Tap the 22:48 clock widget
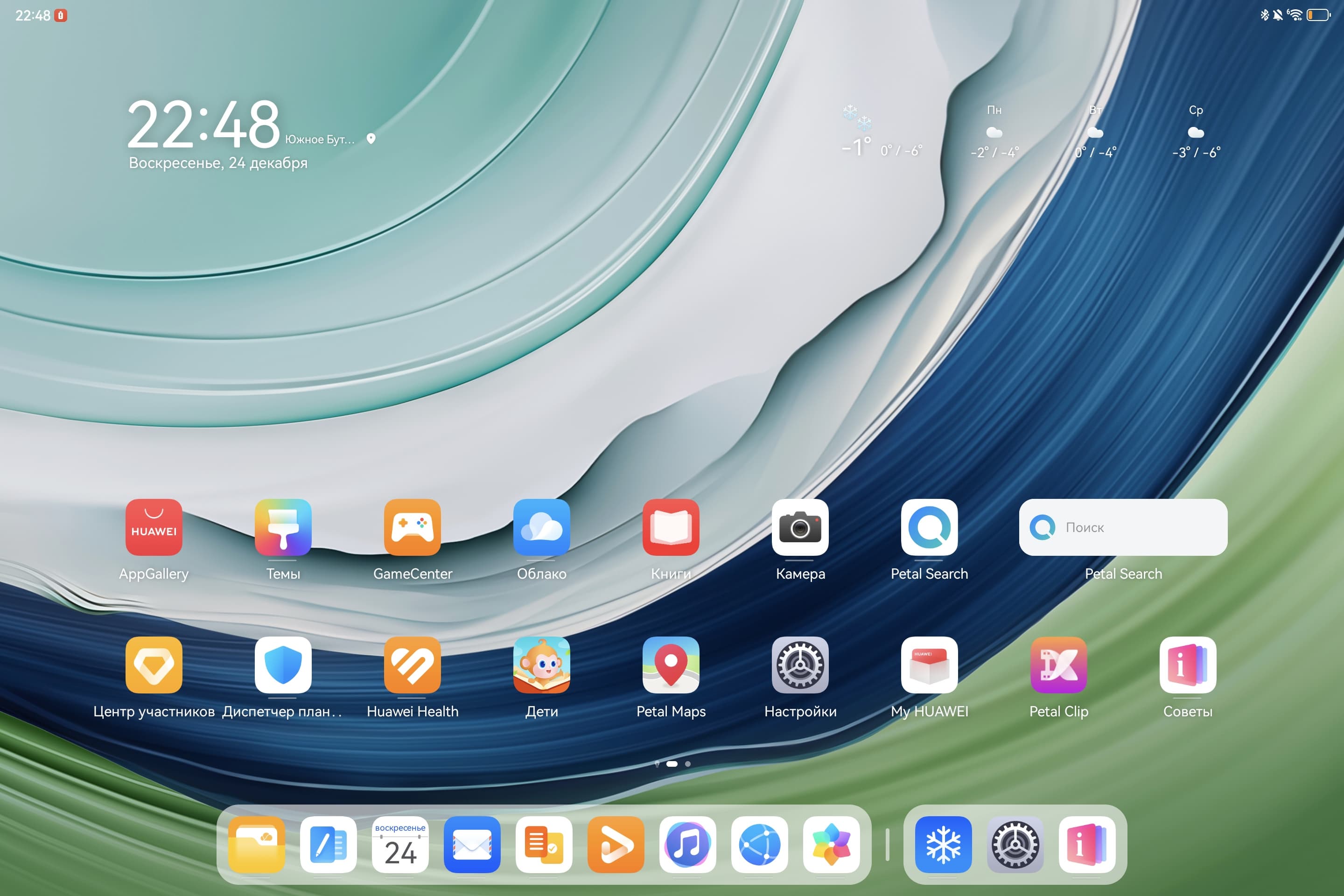1344x896 pixels. click(x=203, y=125)
